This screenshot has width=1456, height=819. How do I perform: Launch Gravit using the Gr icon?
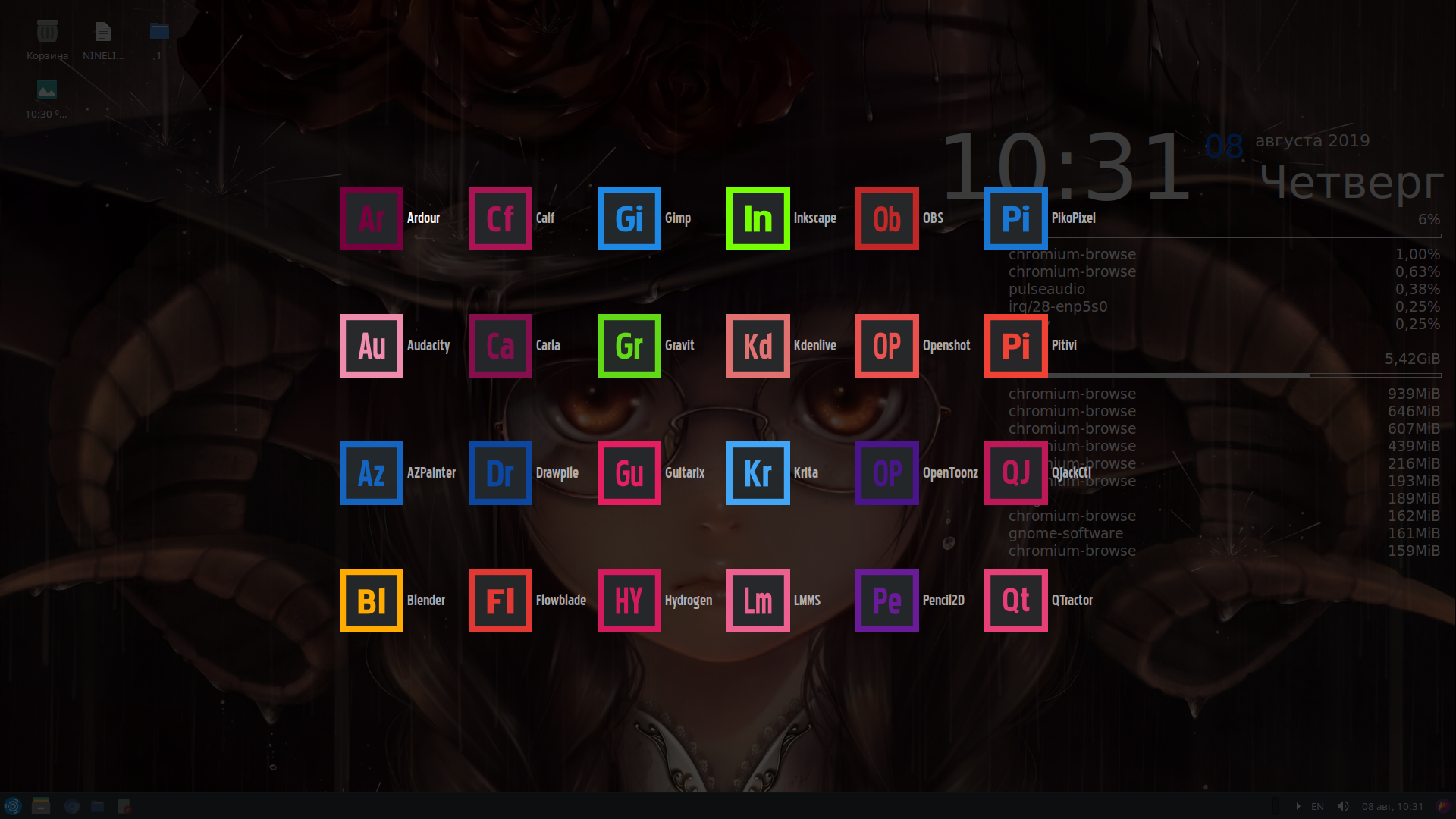click(629, 346)
